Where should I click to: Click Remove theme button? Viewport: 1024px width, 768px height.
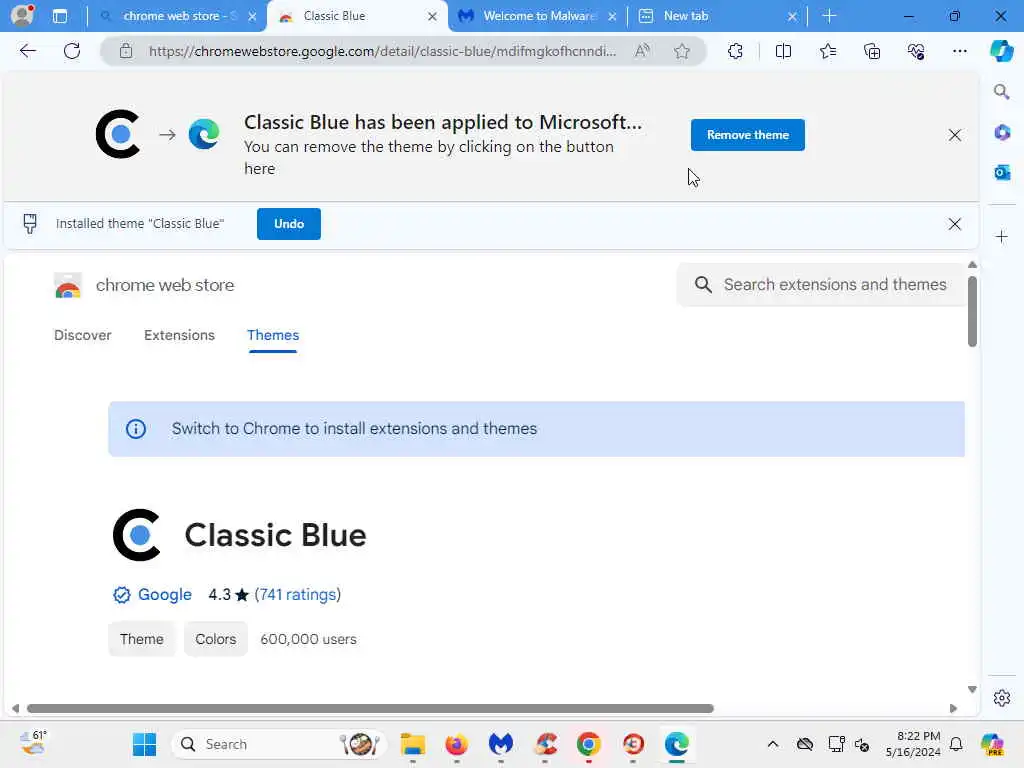[748, 135]
